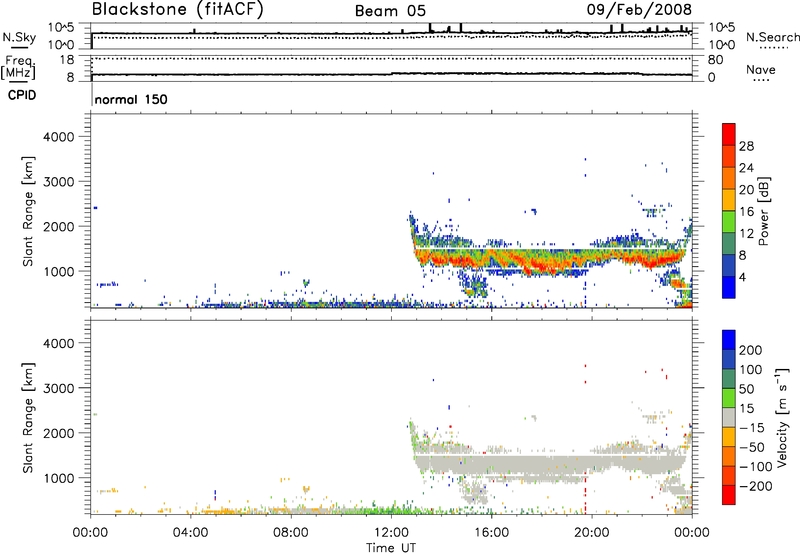Click the left '10^5' noise axis label
The image size is (800, 554).
coord(61,28)
